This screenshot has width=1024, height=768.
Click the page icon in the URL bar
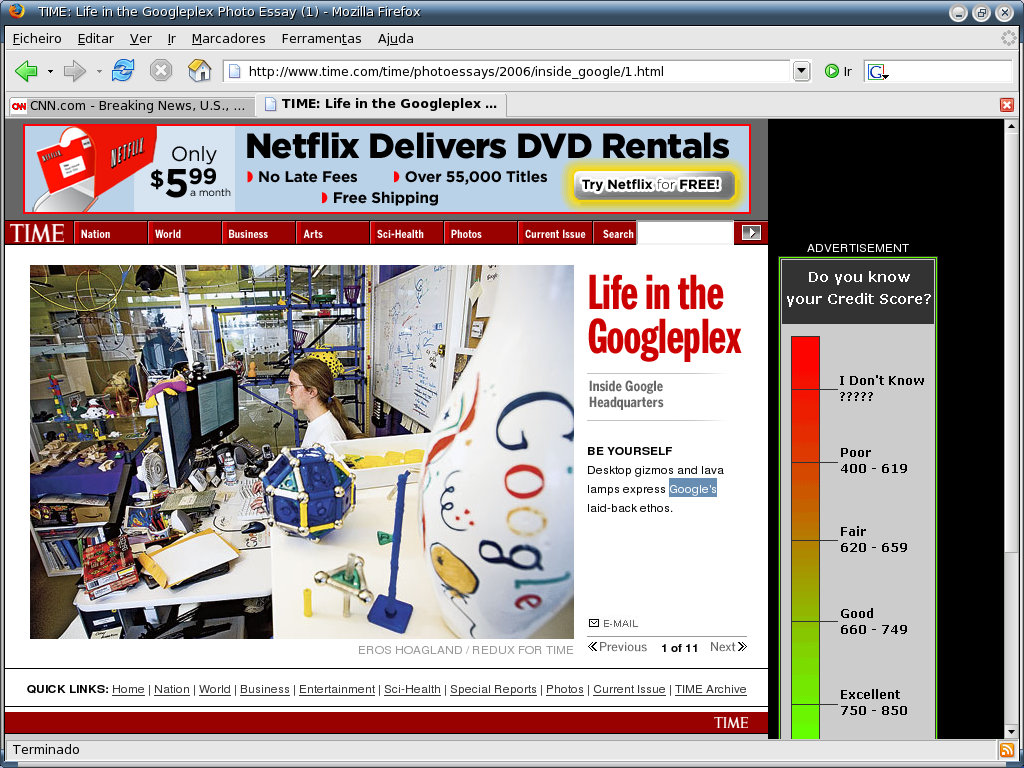[234, 71]
